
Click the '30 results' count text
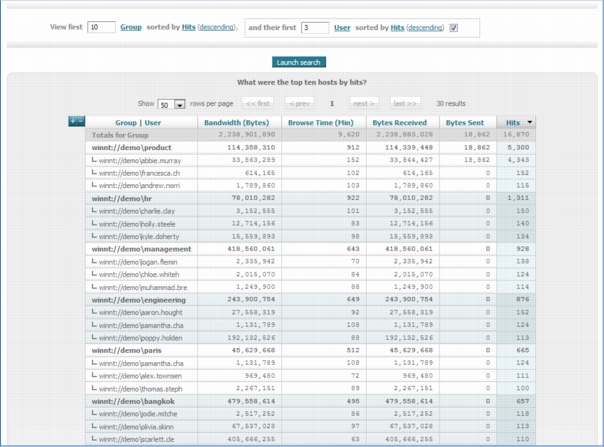pos(451,103)
